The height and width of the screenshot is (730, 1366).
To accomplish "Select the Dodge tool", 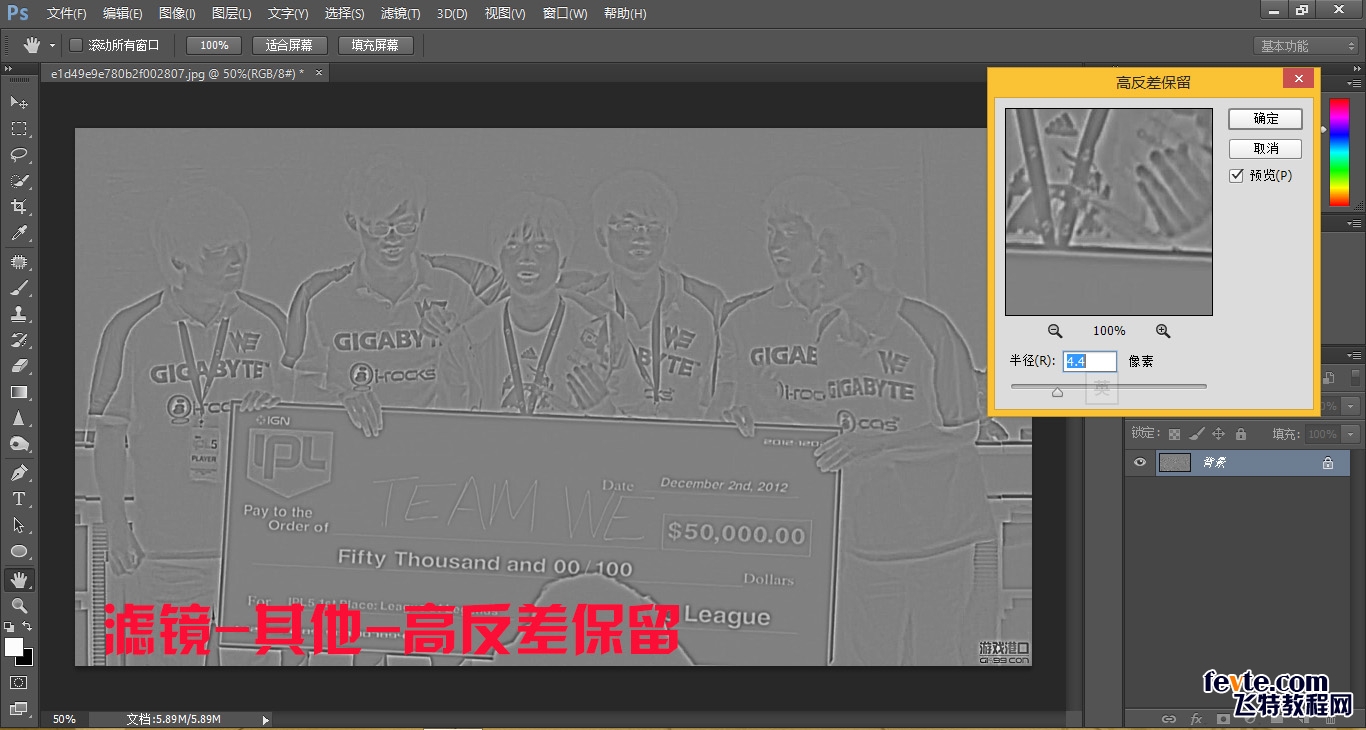I will [19, 444].
